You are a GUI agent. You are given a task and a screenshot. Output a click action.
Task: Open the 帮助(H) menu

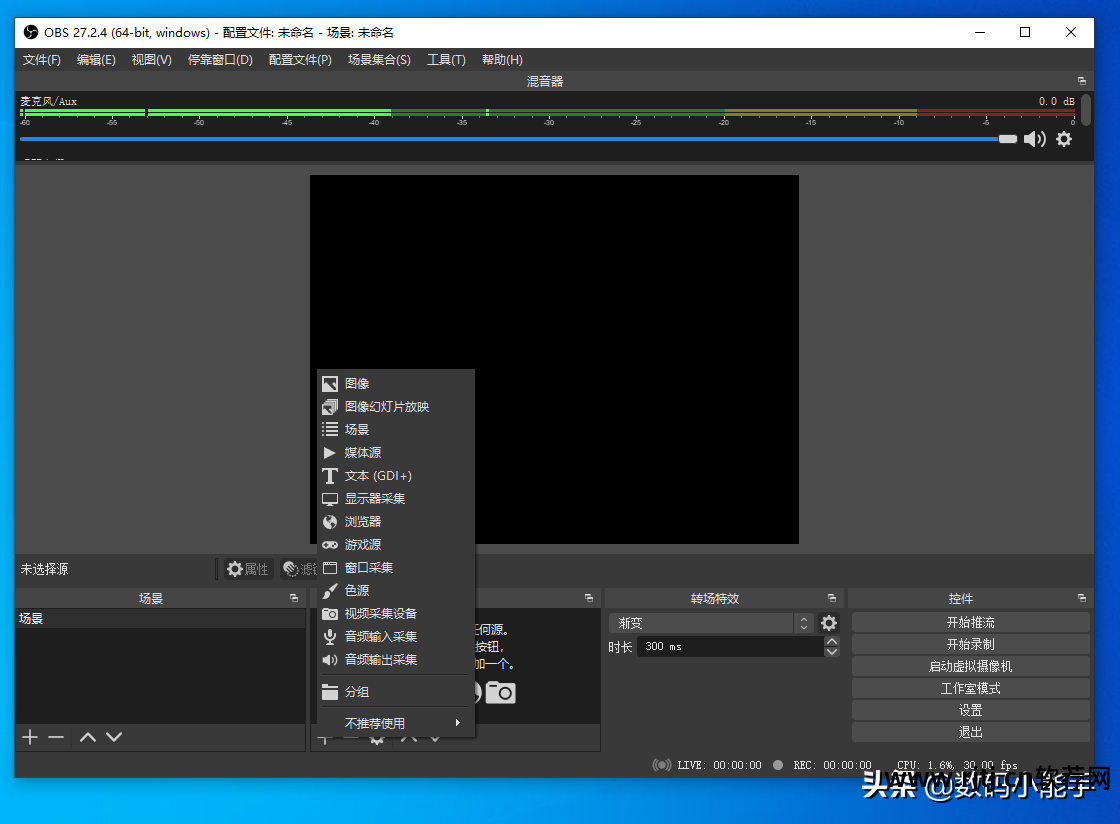tap(502, 59)
